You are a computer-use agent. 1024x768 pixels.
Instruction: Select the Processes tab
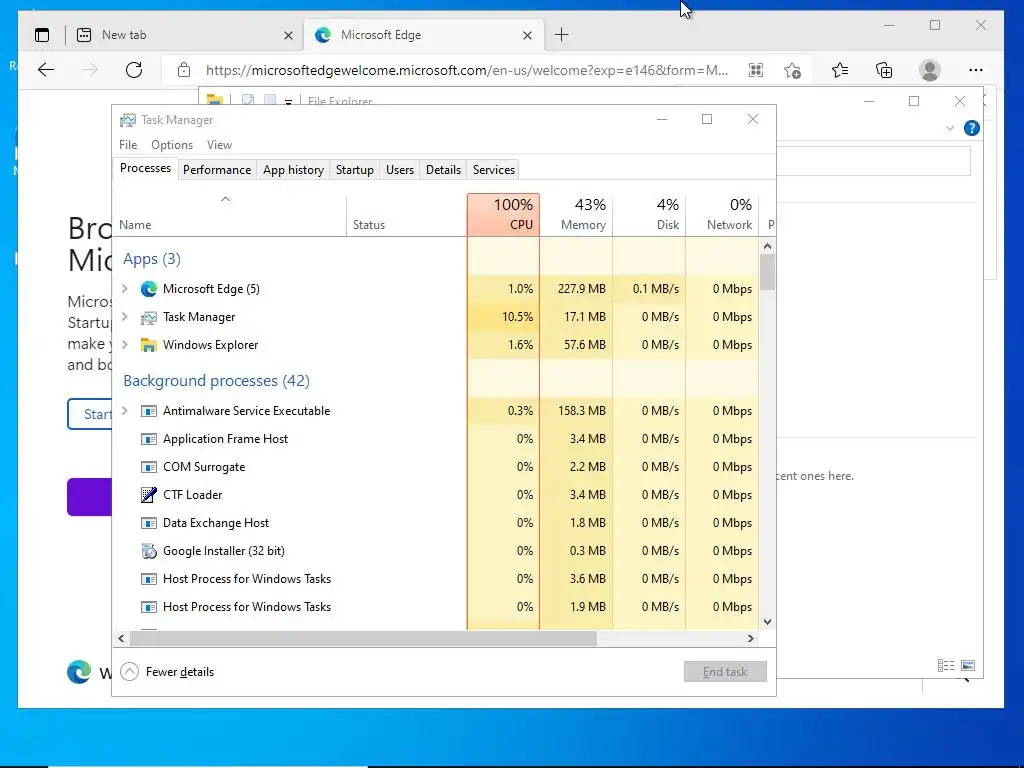point(145,168)
